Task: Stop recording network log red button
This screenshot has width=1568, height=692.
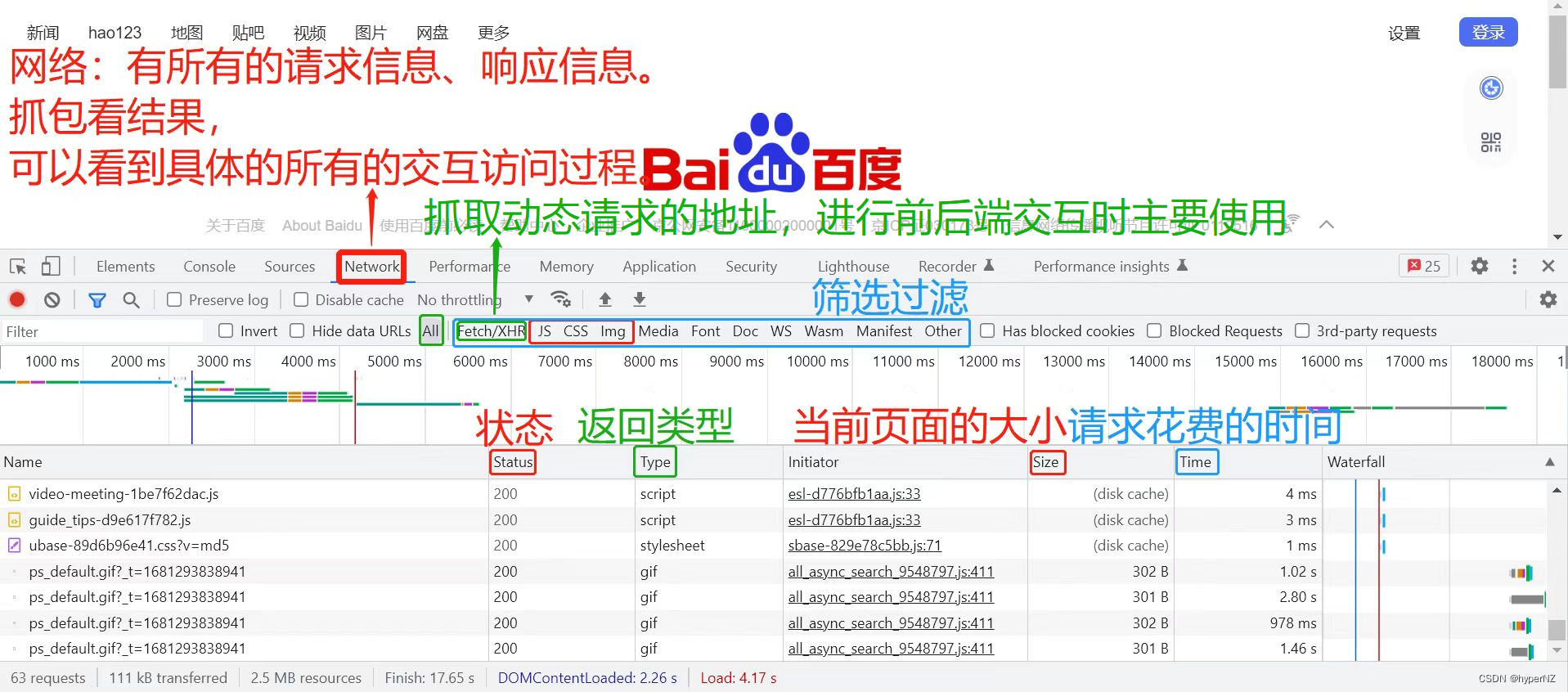Action: click(17, 299)
